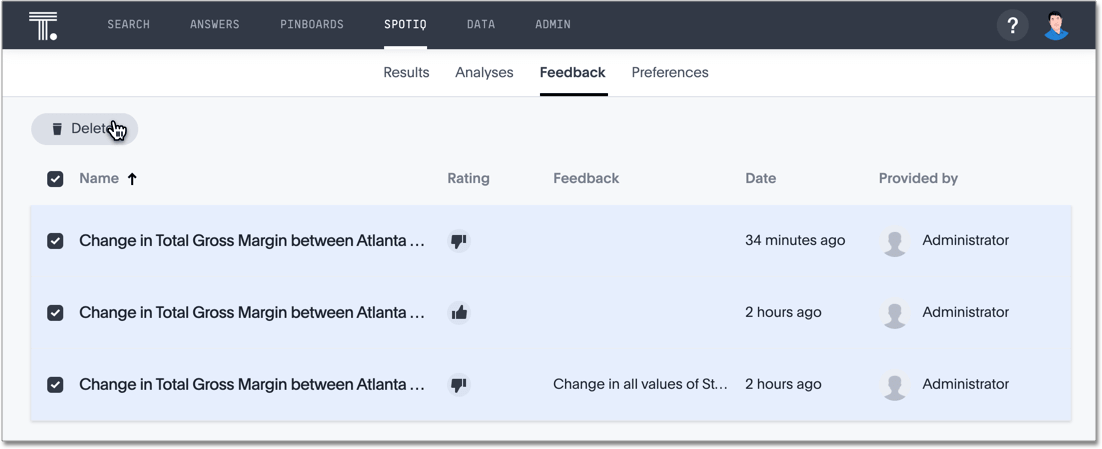The width and height of the screenshot is (1102, 449).
Task: Click Administrator avatar in first row
Action: tap(894, 241)
